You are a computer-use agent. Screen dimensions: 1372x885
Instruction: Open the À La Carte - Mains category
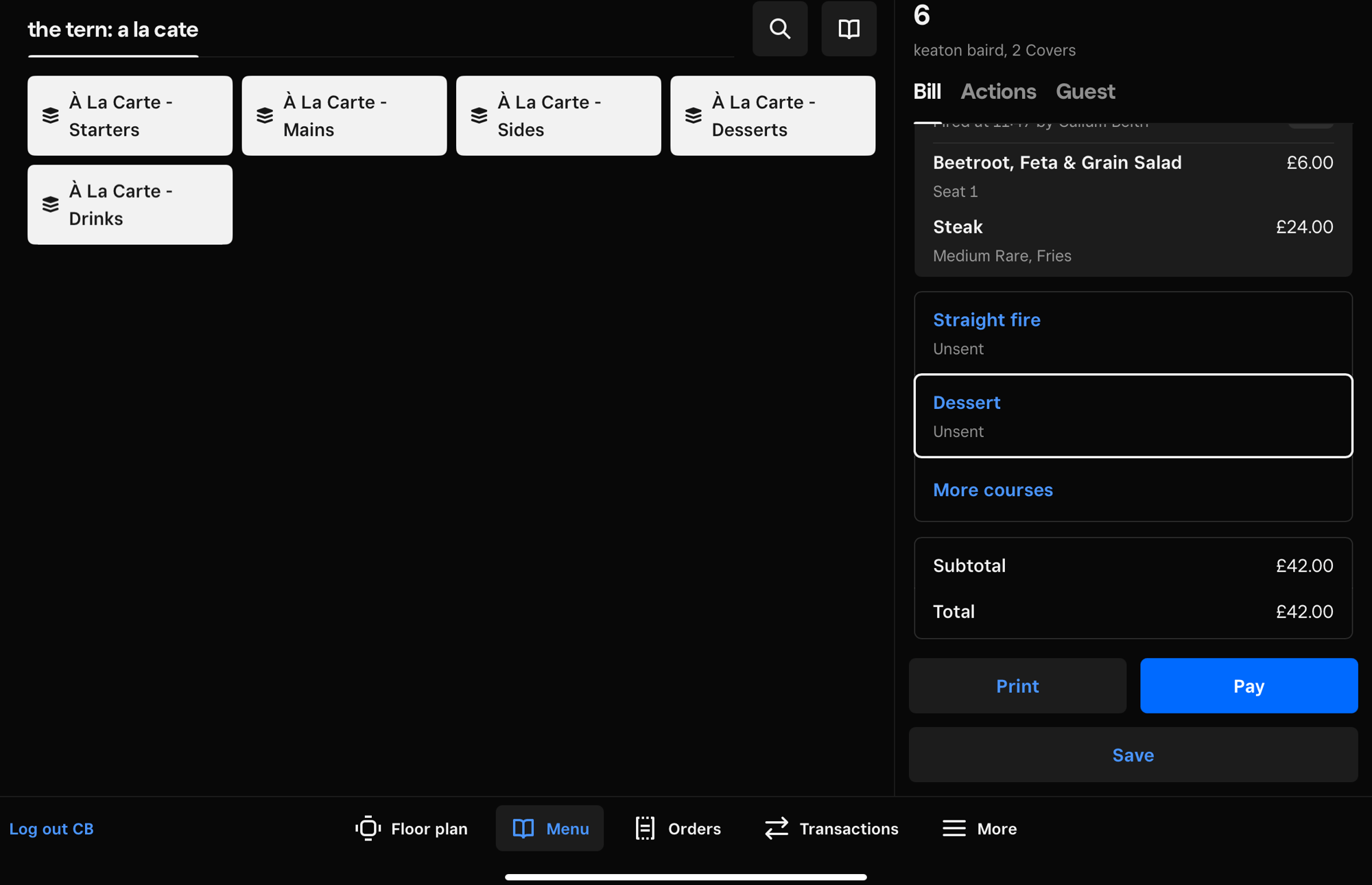pyautogui.click(x=344, y=115)
